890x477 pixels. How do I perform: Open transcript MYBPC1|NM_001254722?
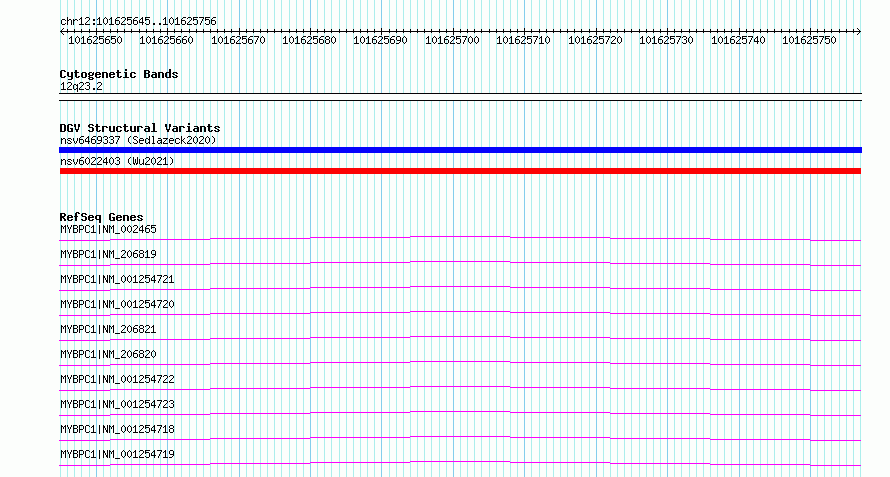117,379
